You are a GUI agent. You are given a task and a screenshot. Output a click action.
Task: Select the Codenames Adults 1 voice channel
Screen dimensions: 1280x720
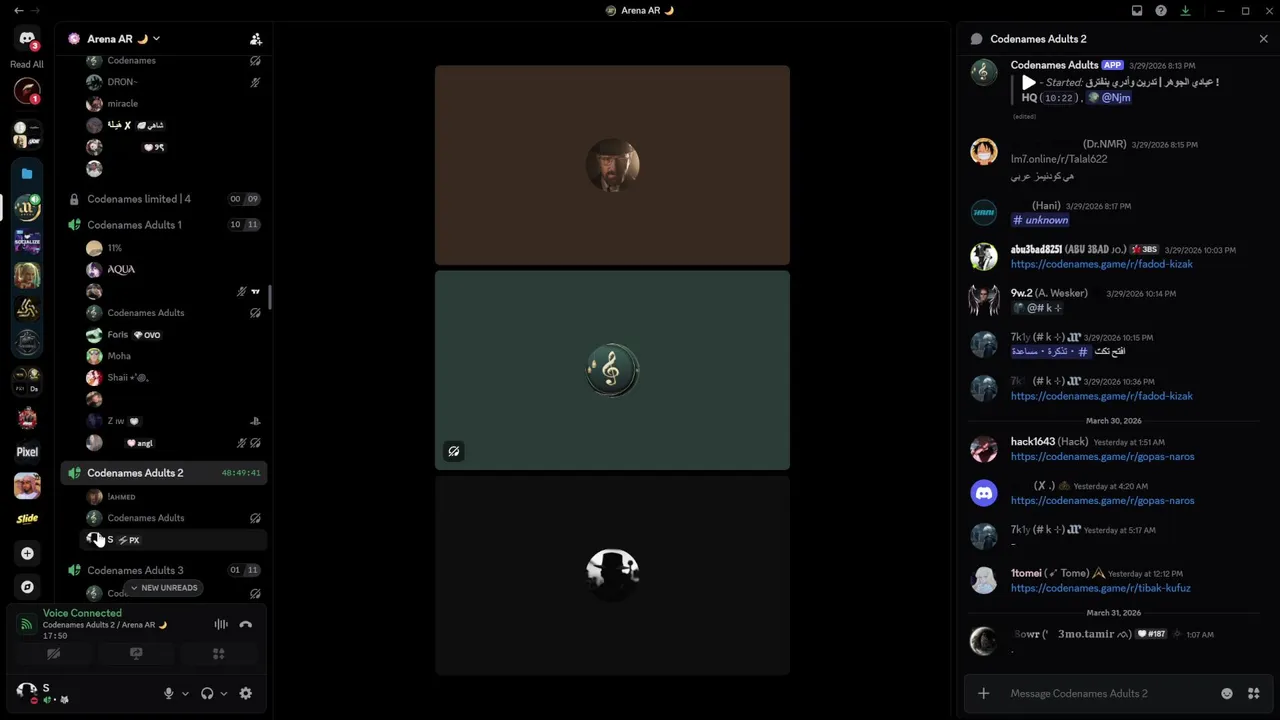click(164, 225)
